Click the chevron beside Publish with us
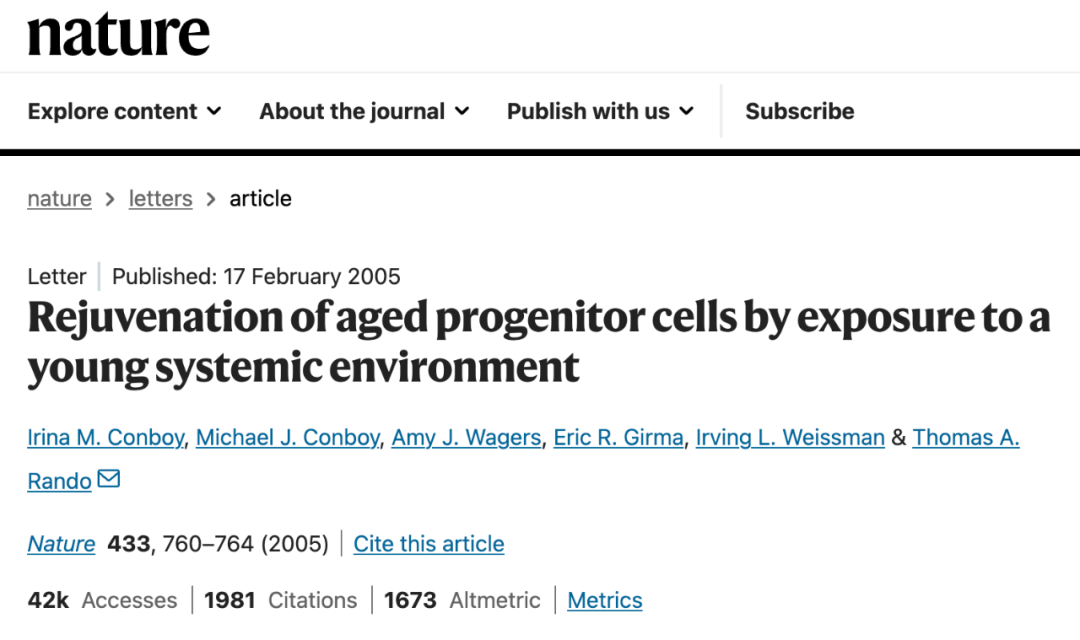The width and height of the screenshot is (1080, 640). (x=687, y=111)
